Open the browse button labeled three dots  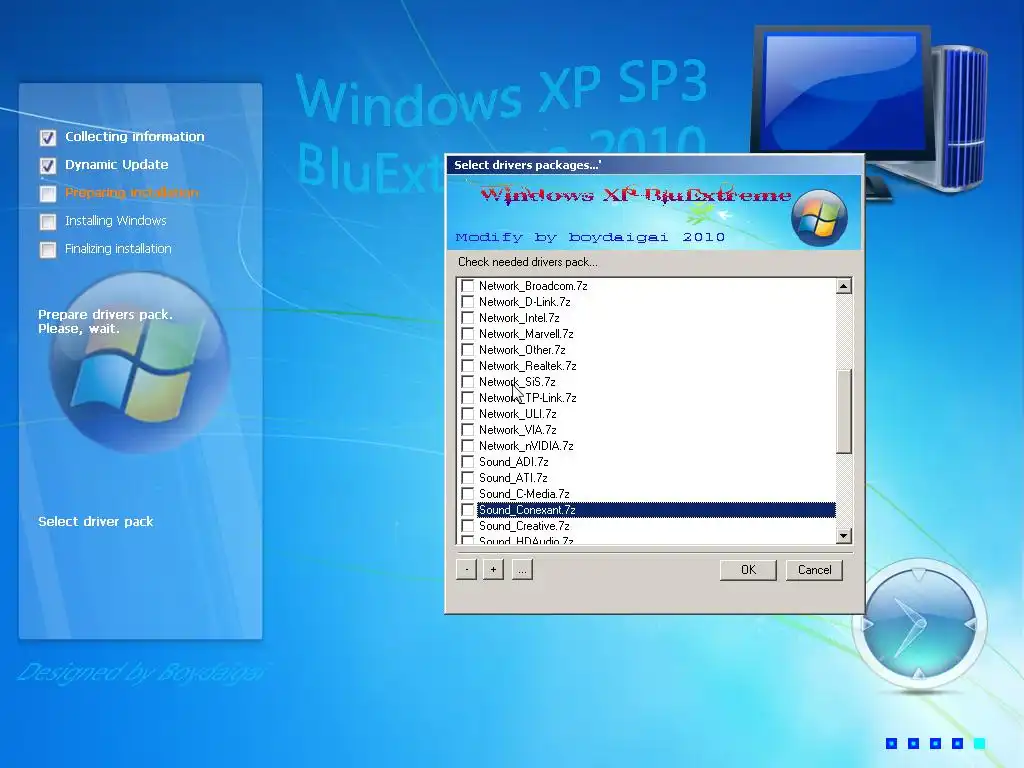pyautogui.click(x=522, y=569)
